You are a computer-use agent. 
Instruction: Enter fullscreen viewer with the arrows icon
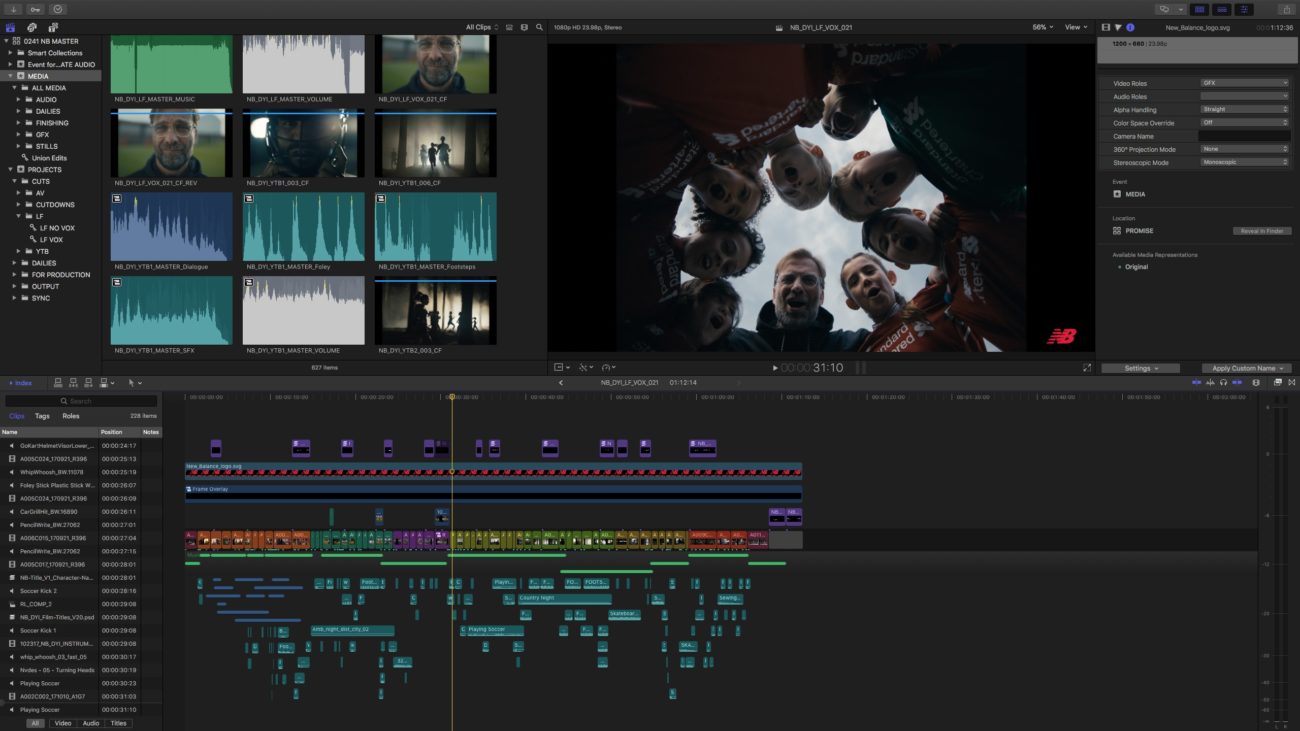coord(1087,367)
